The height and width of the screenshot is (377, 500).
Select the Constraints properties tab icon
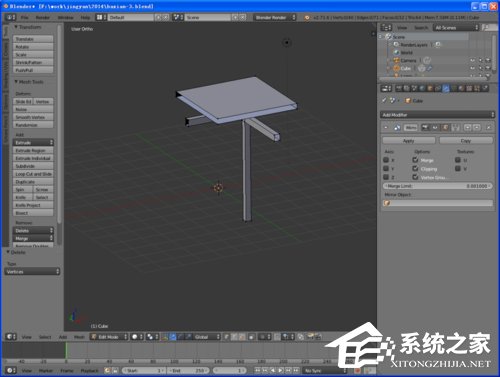[x=438, y=88]
